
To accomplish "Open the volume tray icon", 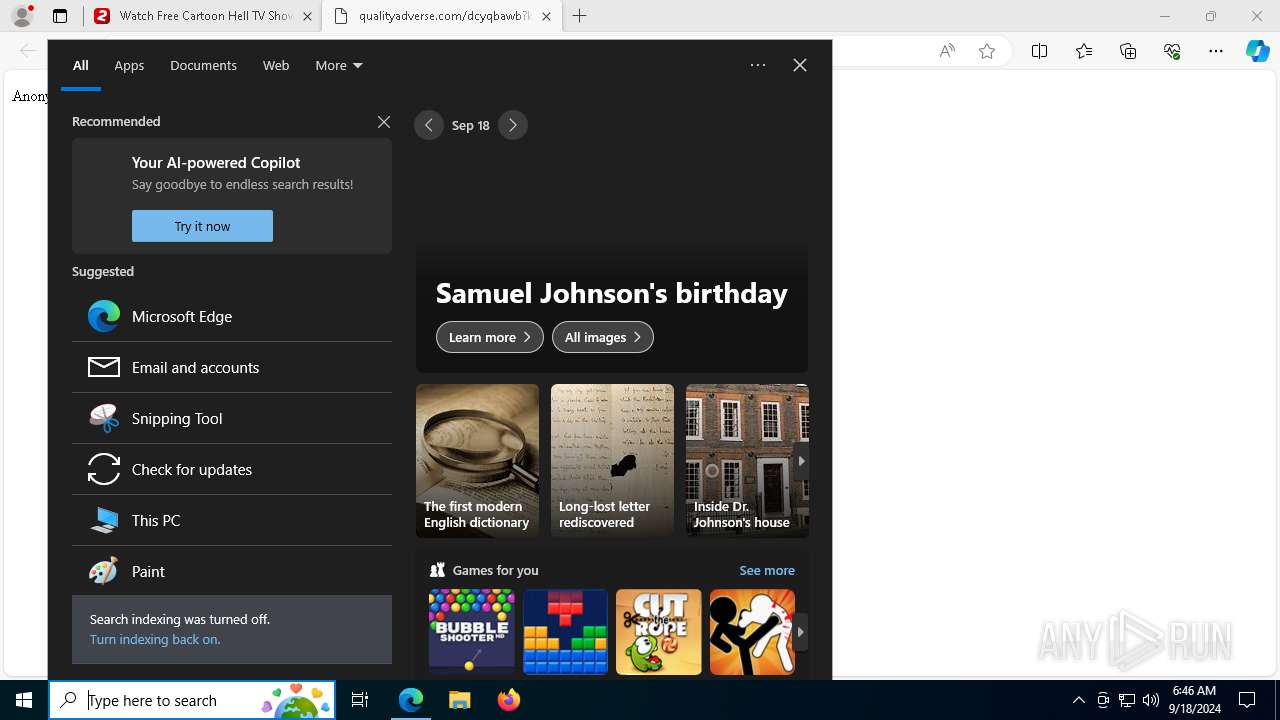I will click(1150, 700).
